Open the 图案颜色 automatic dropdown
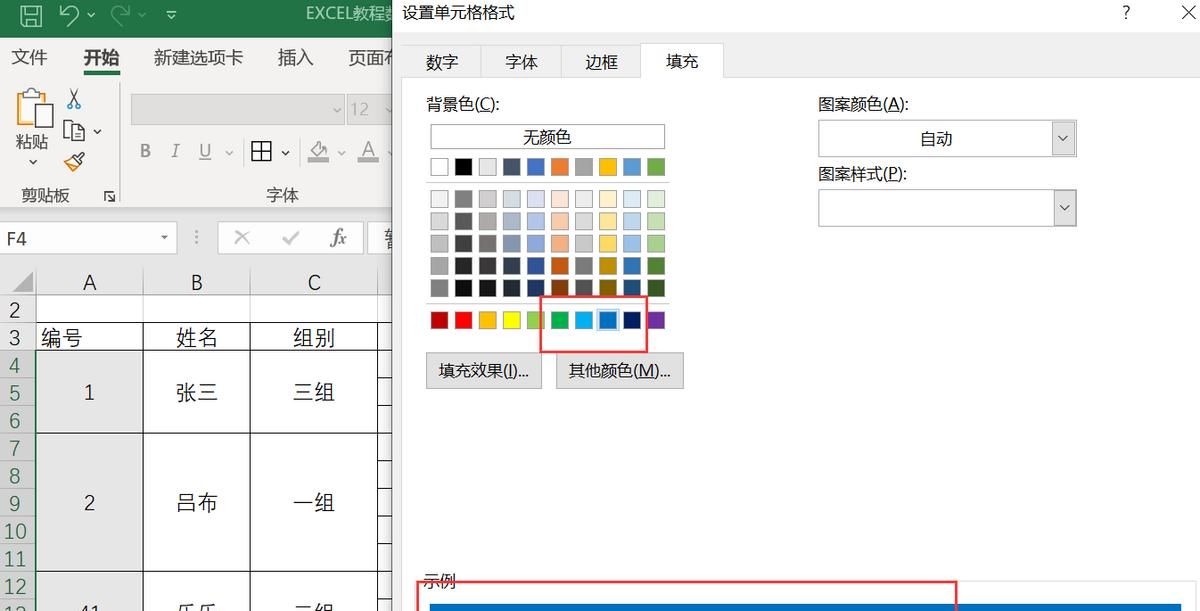 coord(1063,138)
